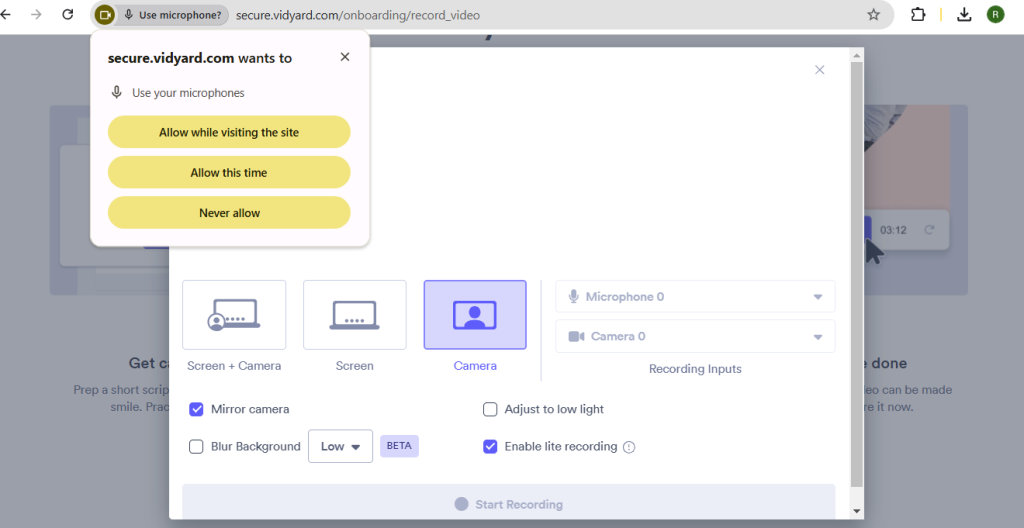Close the Vidyard recording dialog

pos(820,70)
